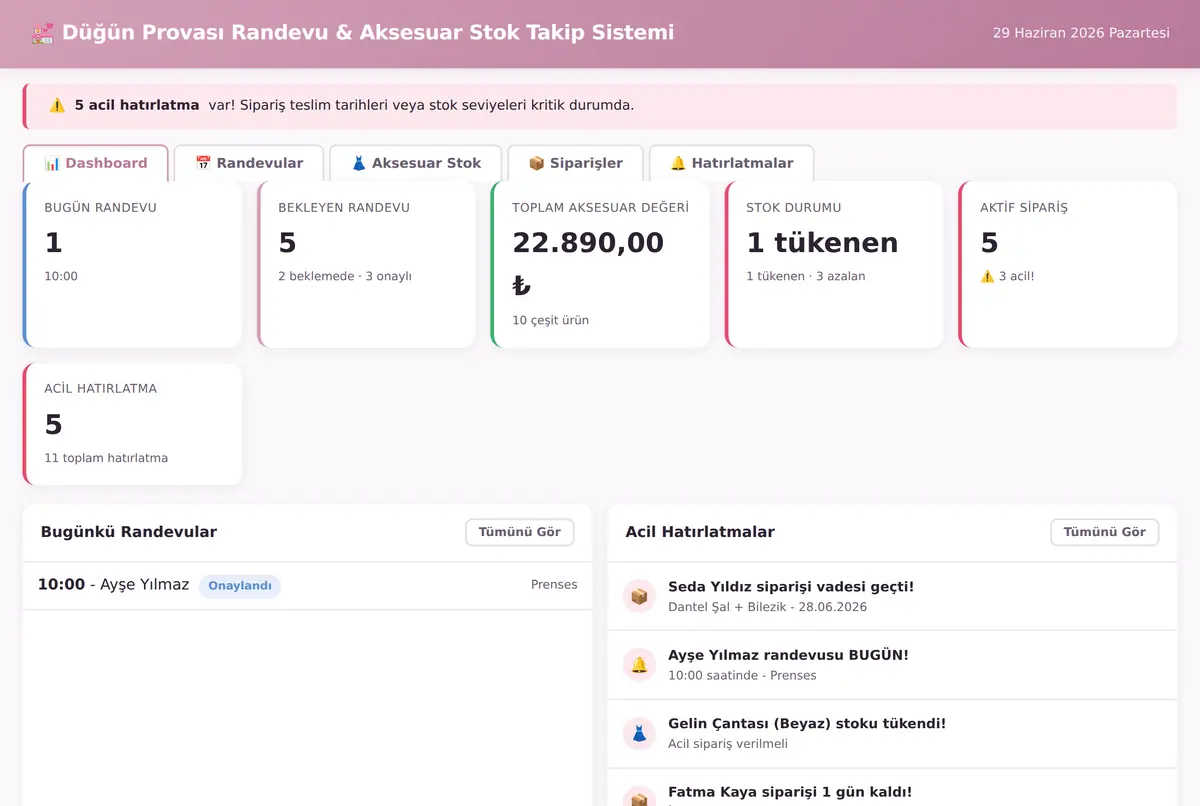The width and height of the screenshot is (1200, 806).
Task: Click the "10:00 saatinde - Prenses" detail text
Action: tap(742, 676)
